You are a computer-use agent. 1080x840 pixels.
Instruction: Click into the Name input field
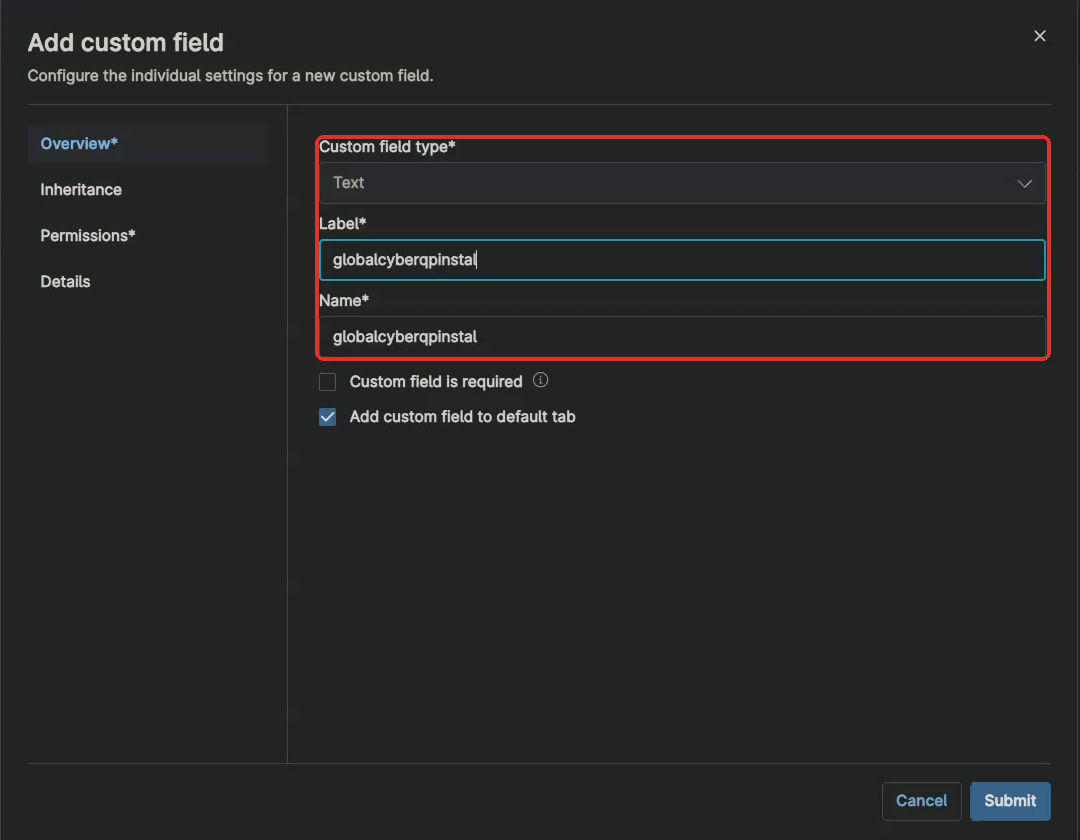coord(682,337)
